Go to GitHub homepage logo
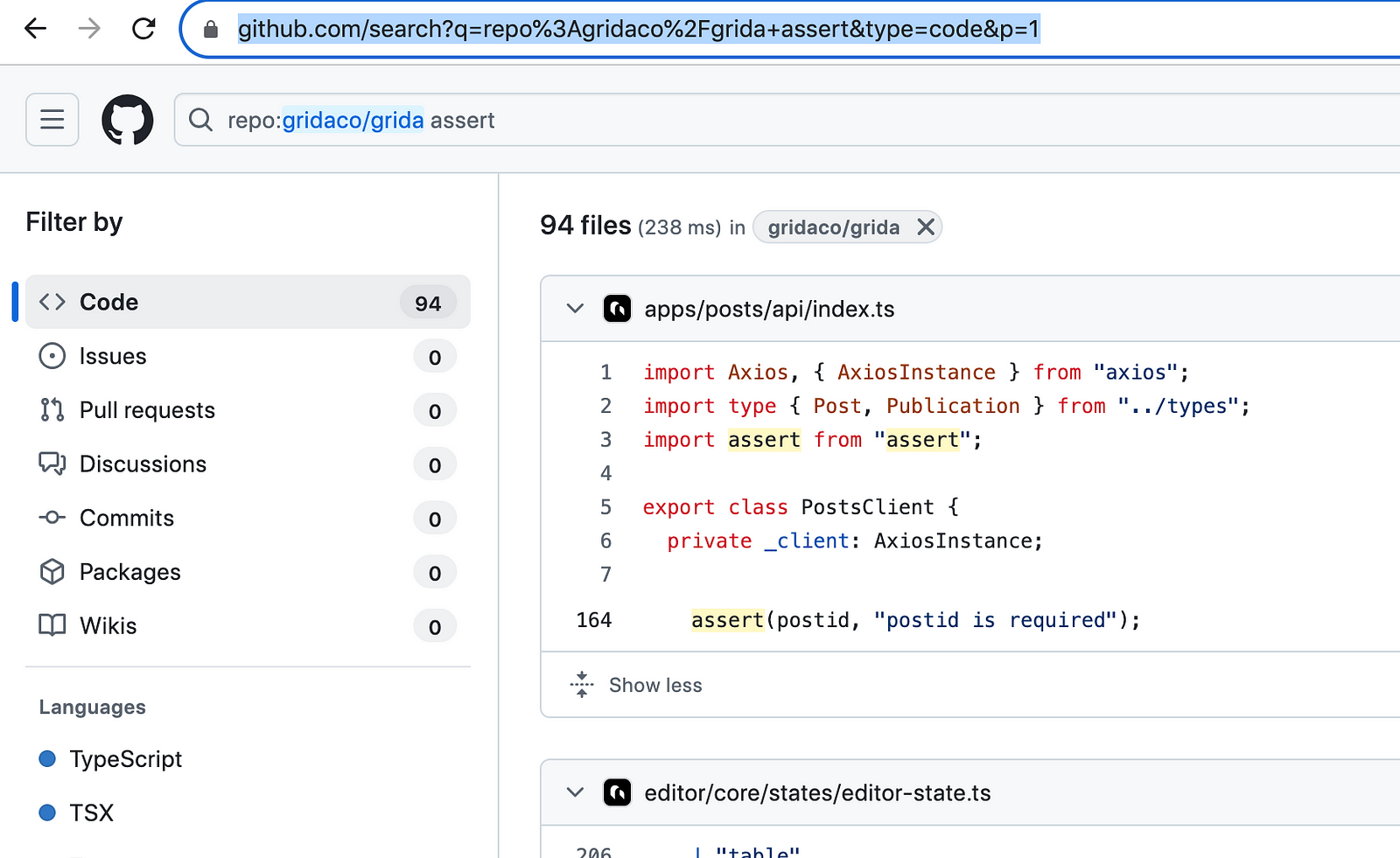1400x858 pixels. click(128, 120)
